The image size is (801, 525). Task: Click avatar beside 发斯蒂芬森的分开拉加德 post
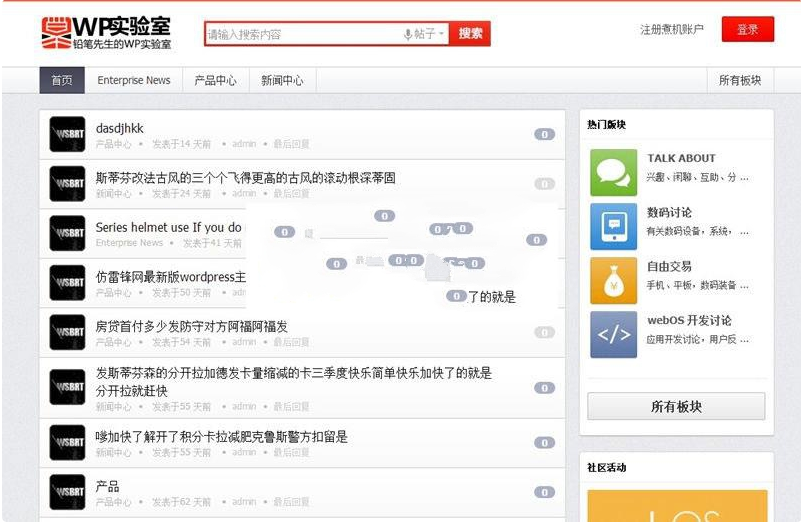(67, 387)
